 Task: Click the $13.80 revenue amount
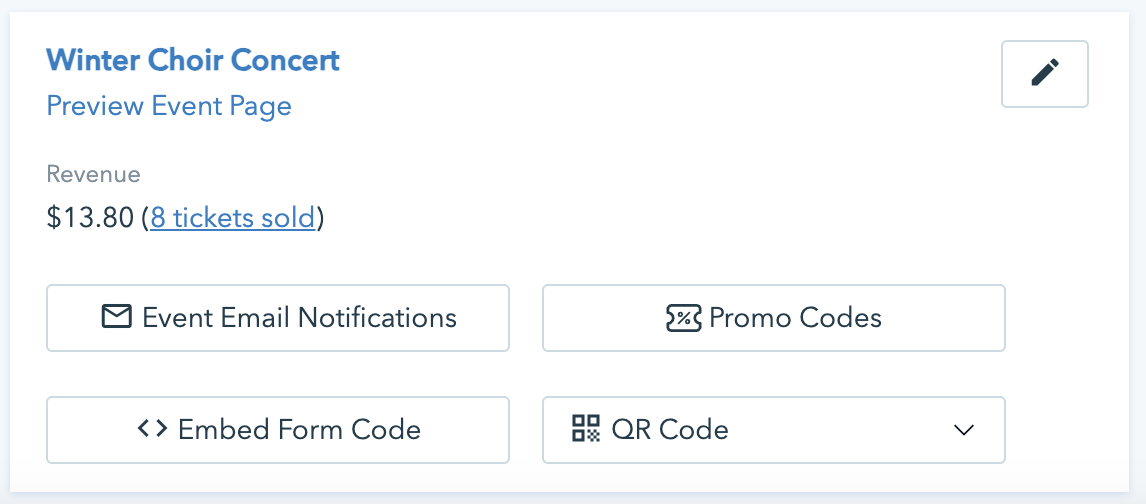click(x=90, y=217)
